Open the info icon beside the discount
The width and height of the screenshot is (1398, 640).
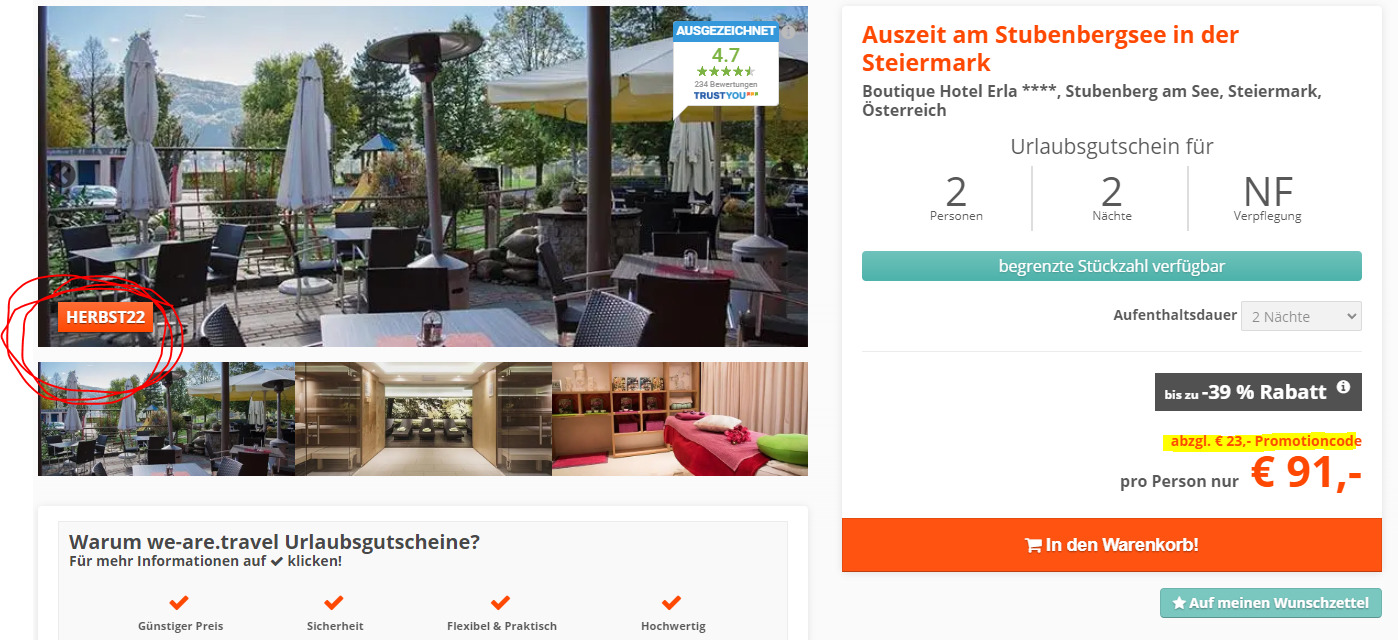tap(1343, 387)
